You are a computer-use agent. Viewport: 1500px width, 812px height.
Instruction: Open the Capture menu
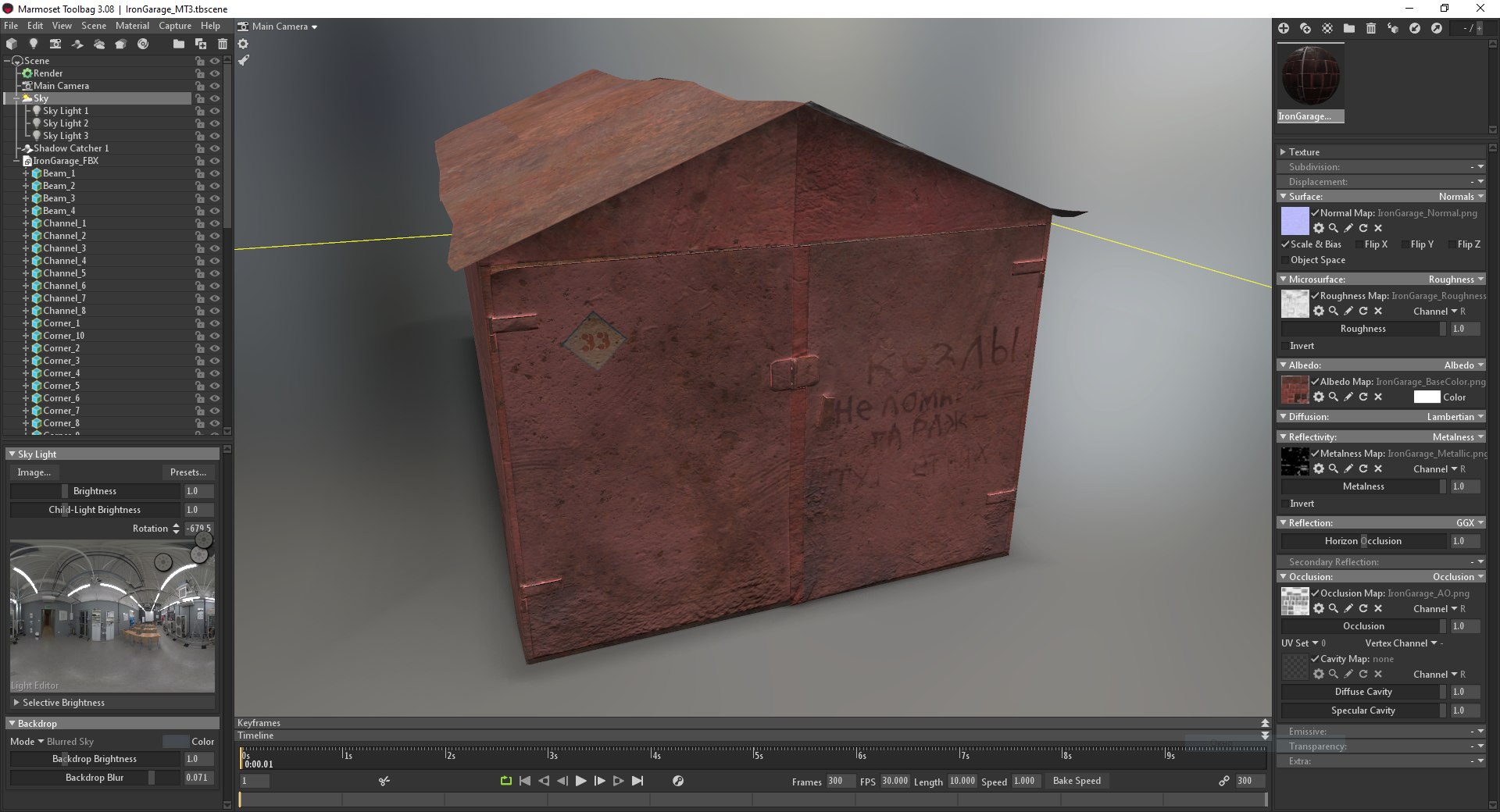pos(175,26)
